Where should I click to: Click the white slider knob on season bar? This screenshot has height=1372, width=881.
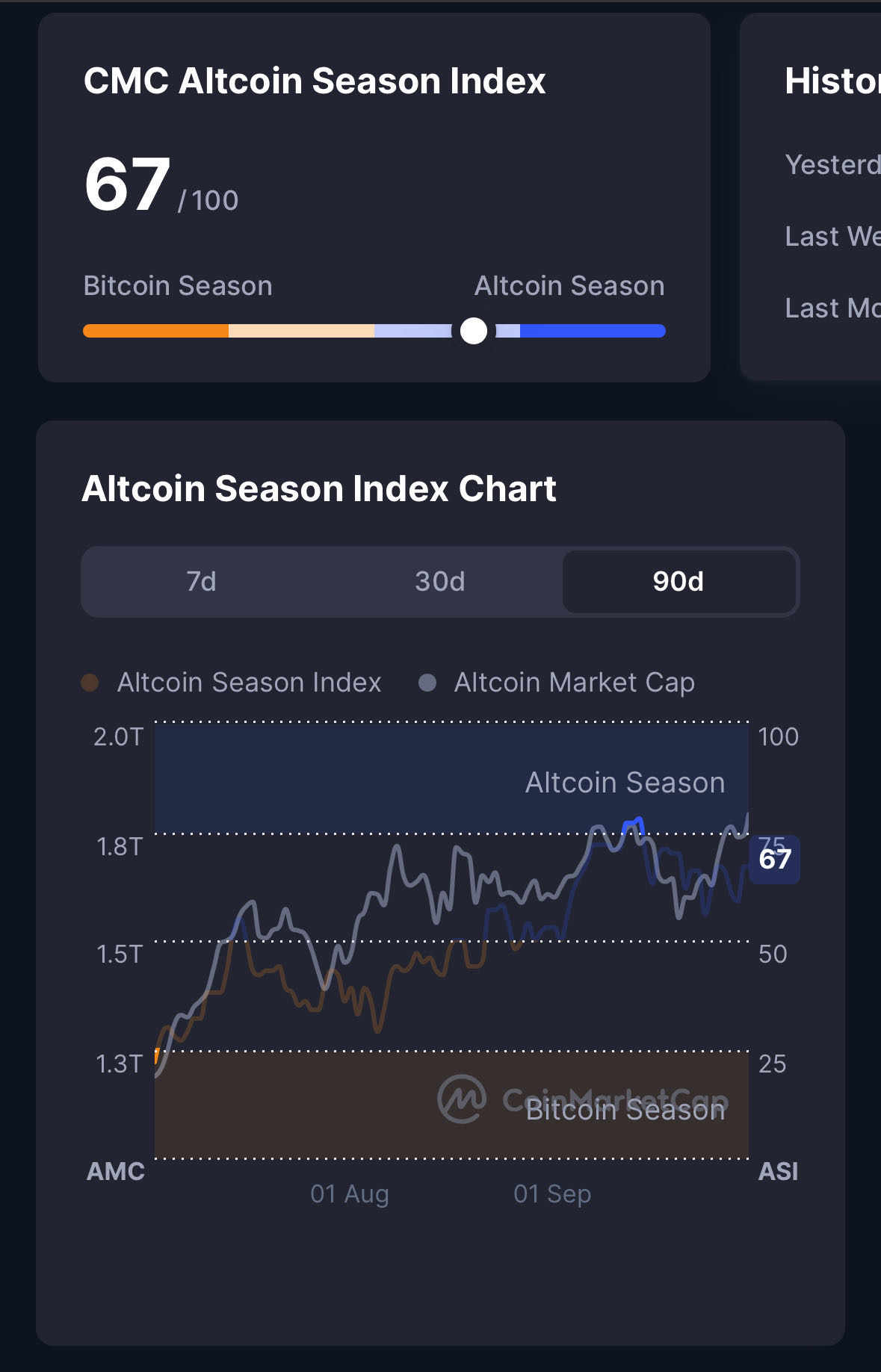[x=474, y=331]
